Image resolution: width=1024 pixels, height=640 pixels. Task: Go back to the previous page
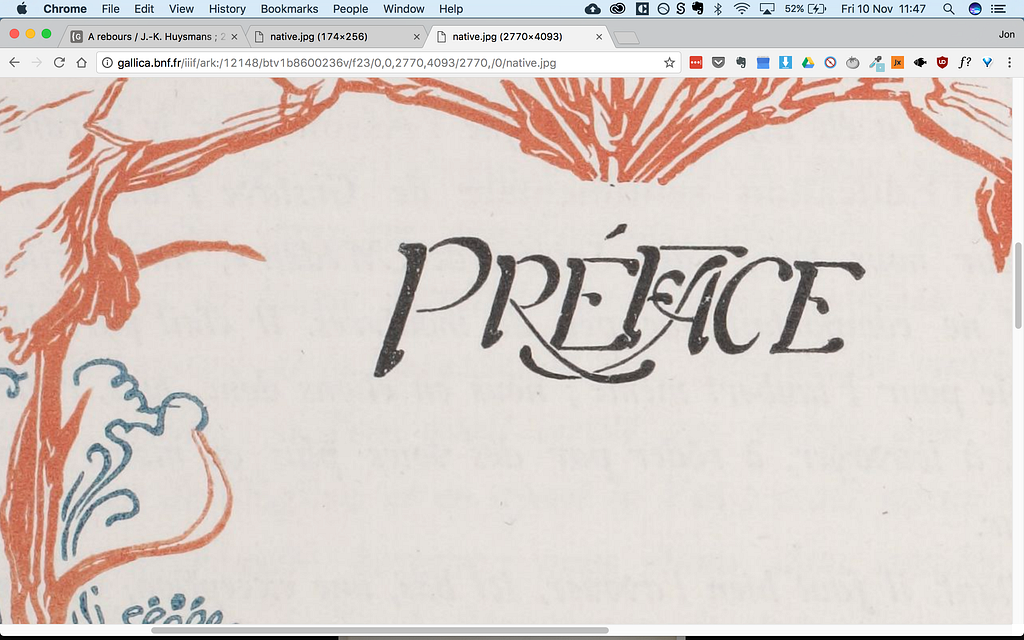point(14,63)
